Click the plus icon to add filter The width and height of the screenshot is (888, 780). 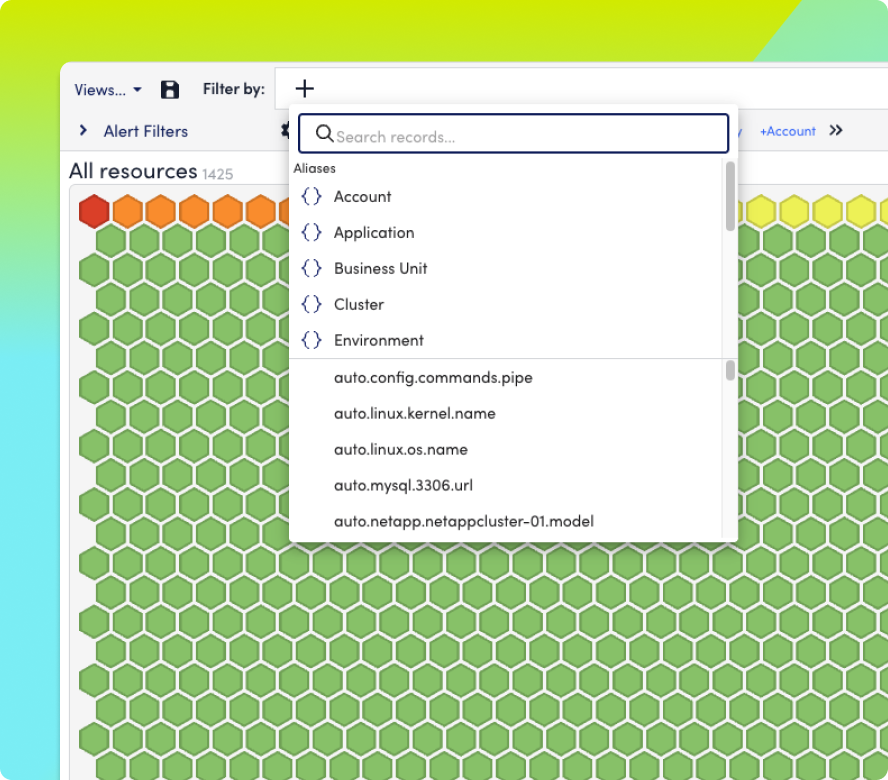[x=305, y=89]
